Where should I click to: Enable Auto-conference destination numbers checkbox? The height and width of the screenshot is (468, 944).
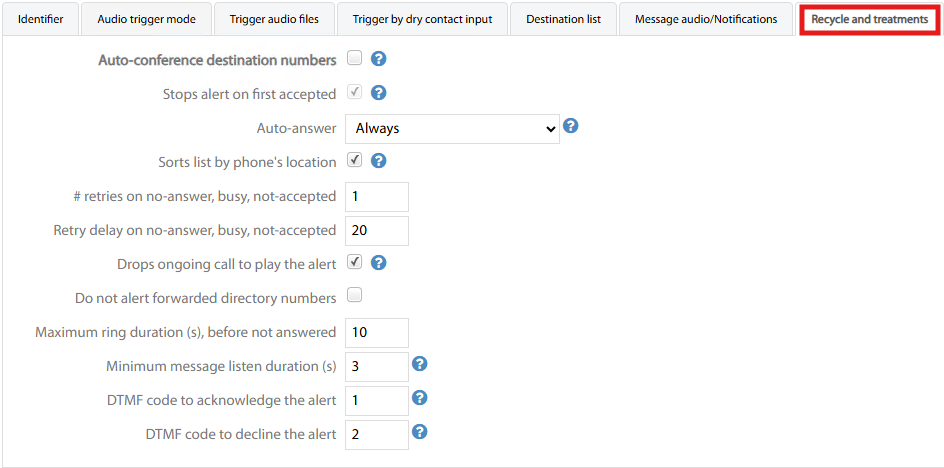[x=354, y=59]
